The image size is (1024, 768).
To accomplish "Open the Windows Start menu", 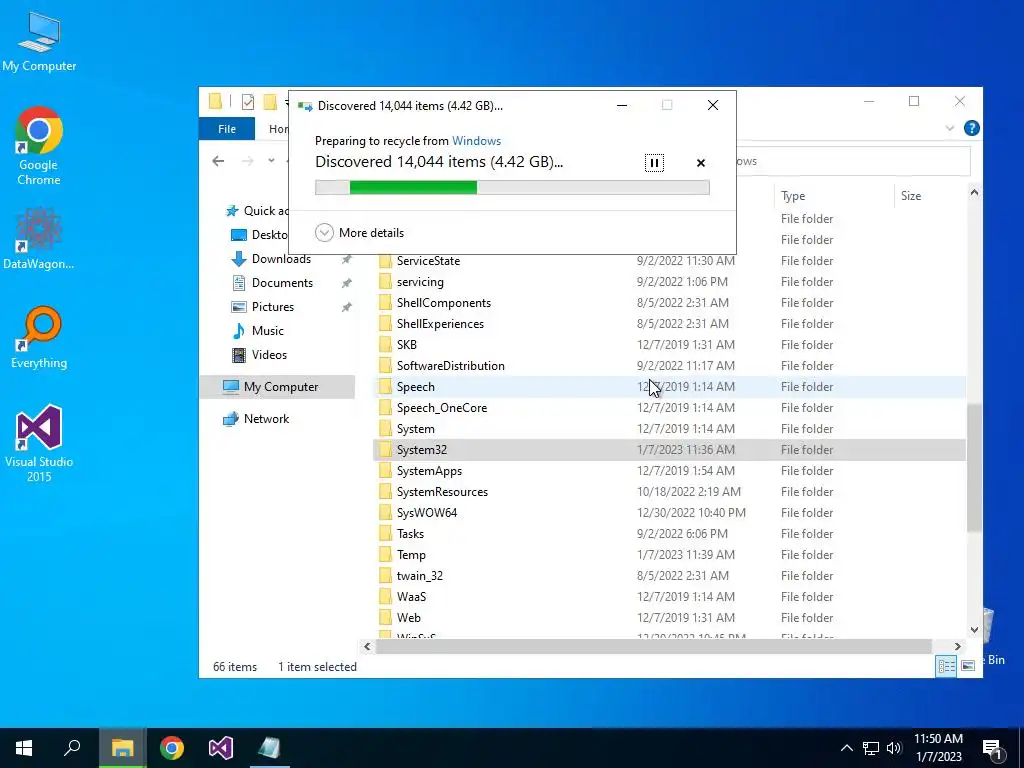I will coord(24,748).
